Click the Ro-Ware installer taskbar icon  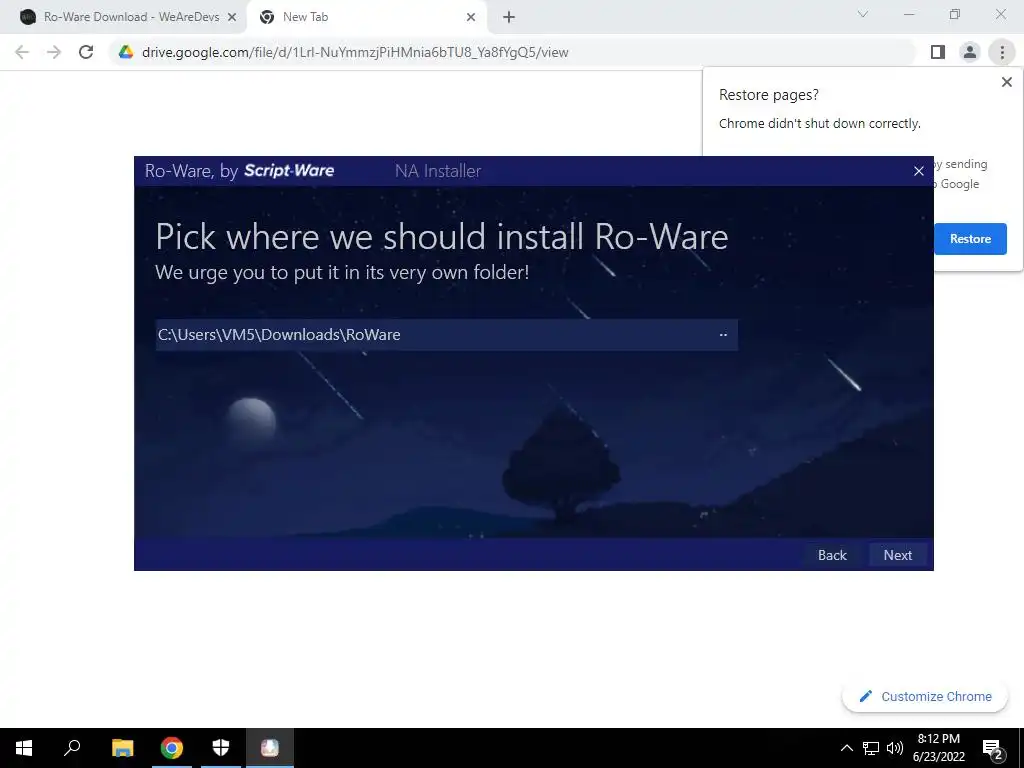270,748
